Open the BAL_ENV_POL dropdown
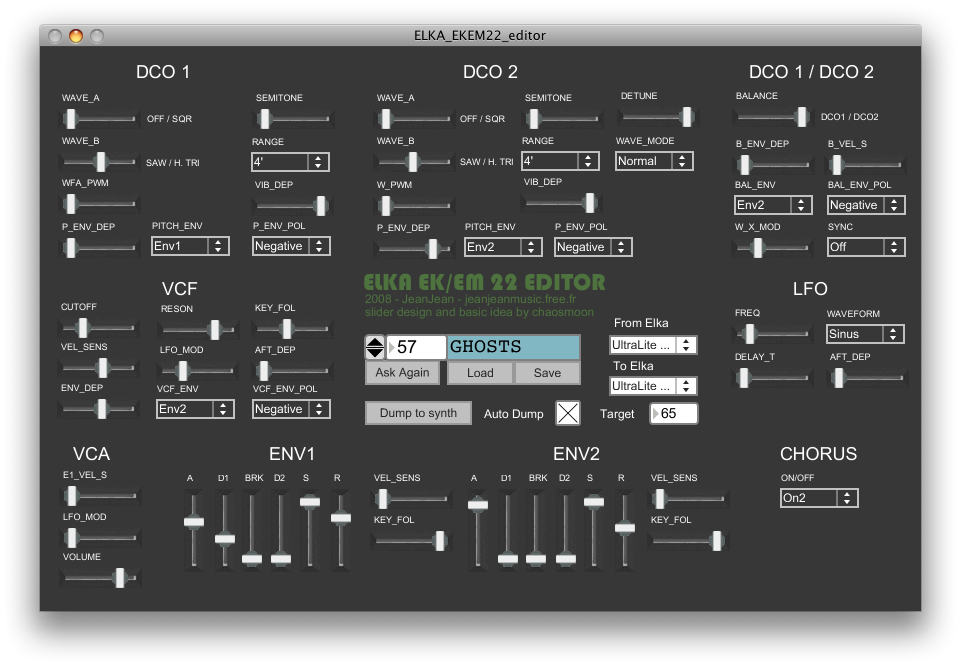The width and height of the screenshot is (961, 666). [866, 205]
